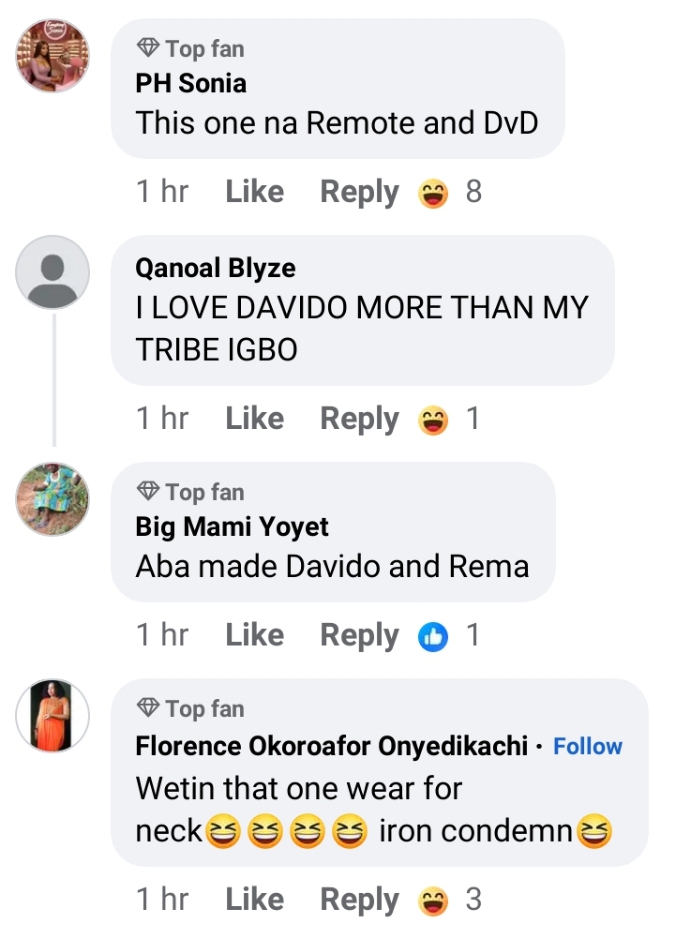This screenshot has width=675, height=928.
Task: Reply to Qanoal Blyze's comment
Action: click(x=359, y=419)
